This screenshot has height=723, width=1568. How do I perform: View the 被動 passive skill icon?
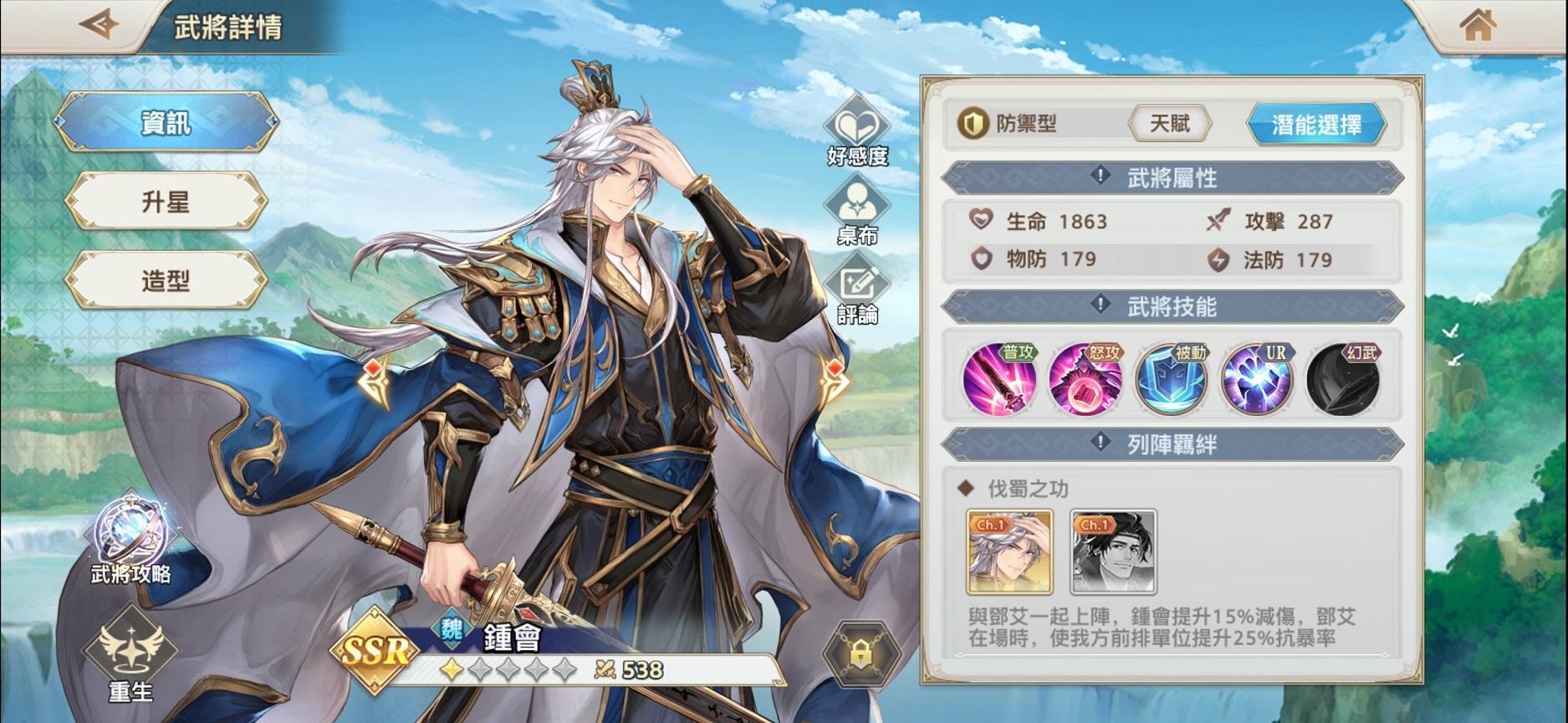tap(1172, 379)
